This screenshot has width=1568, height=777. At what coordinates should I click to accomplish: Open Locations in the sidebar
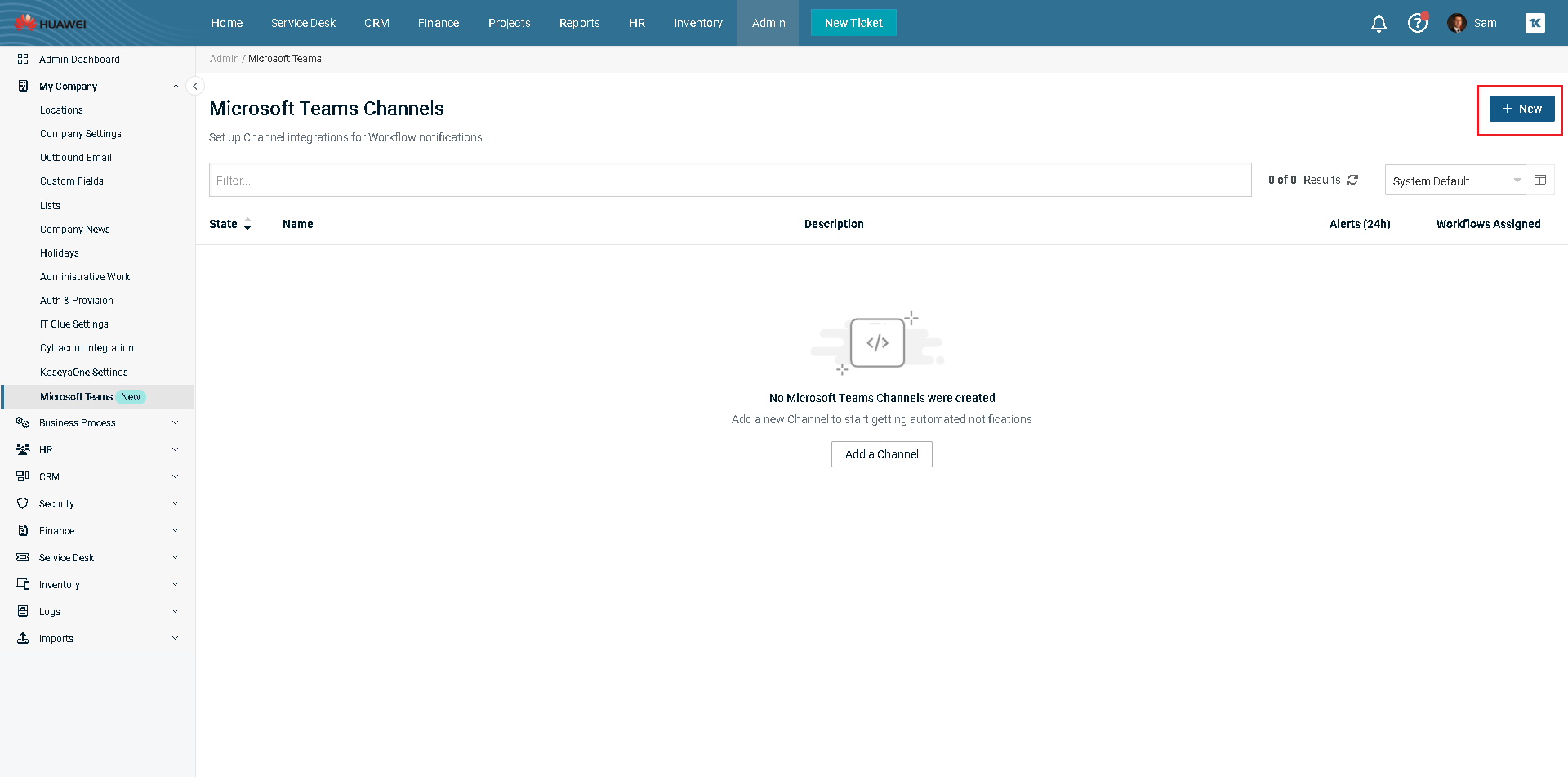[61, 110]
